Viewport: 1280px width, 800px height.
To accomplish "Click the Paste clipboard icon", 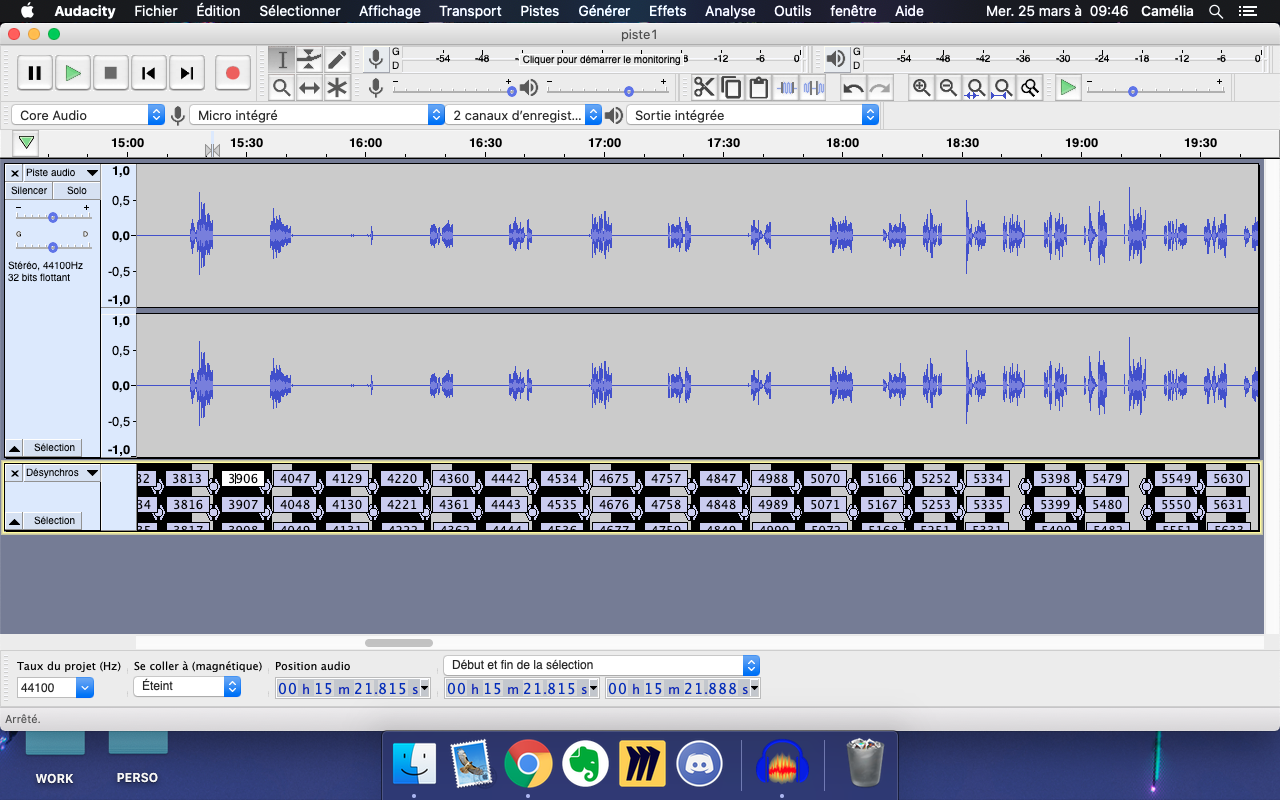I will pyautogui.click(x=759, y=88).
